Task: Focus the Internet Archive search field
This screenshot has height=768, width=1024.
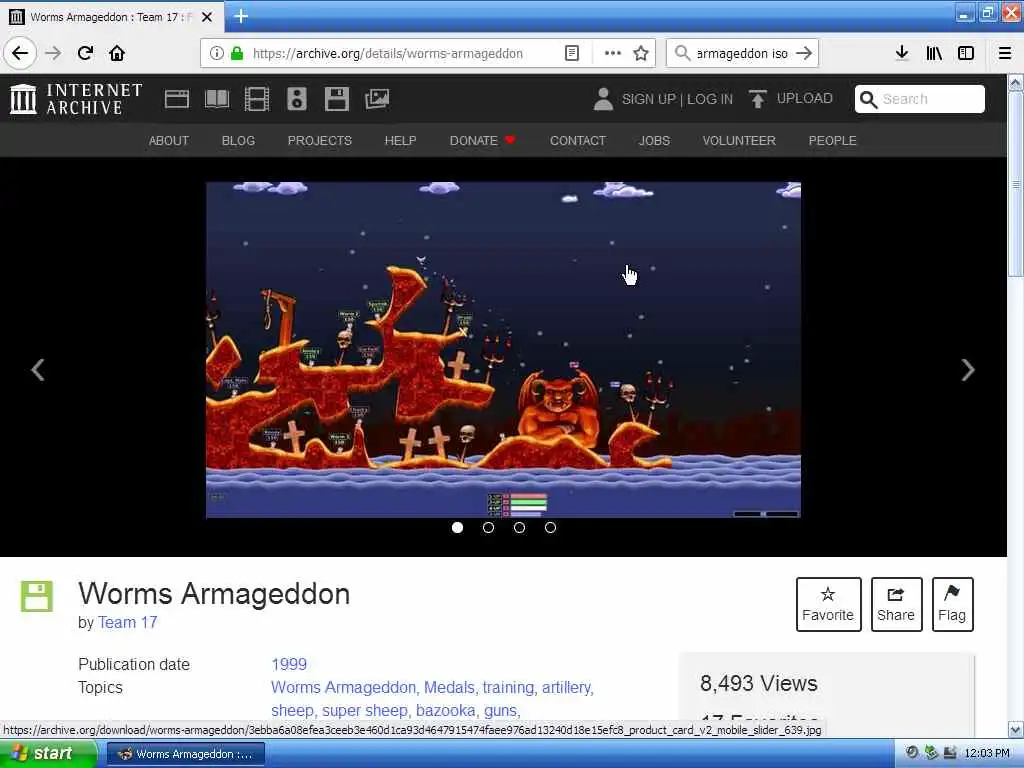Action: (920, 99)
